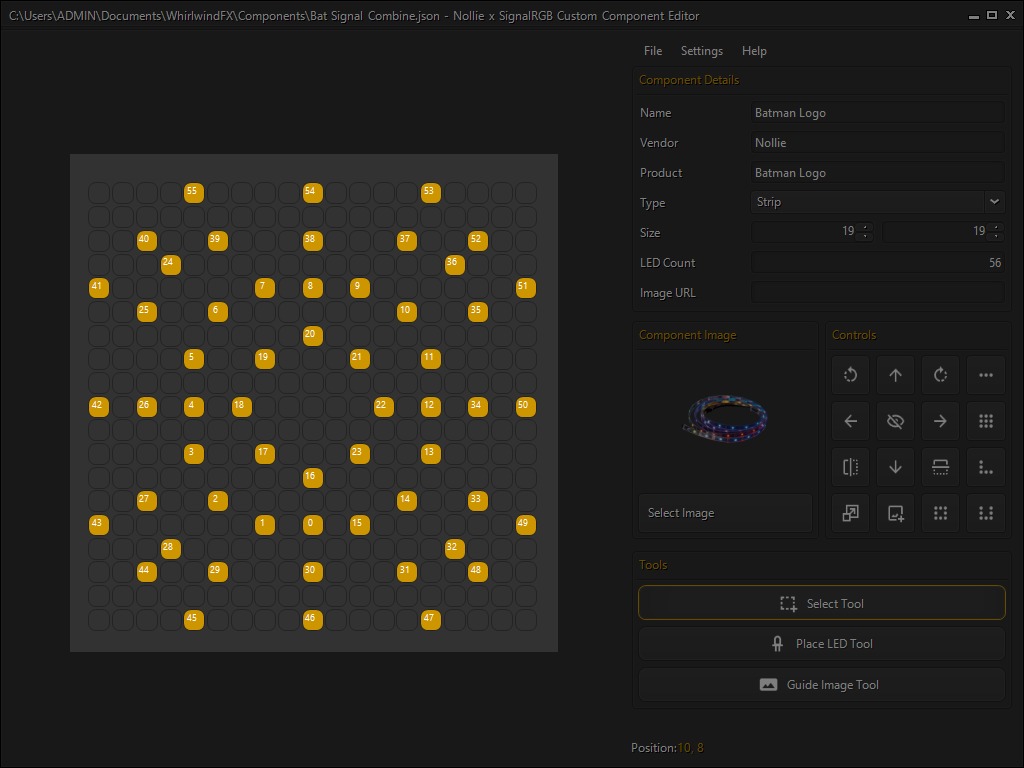Select LED 36 on the grid
This screenshot has width=1024, height=768.
pos(454,264)
